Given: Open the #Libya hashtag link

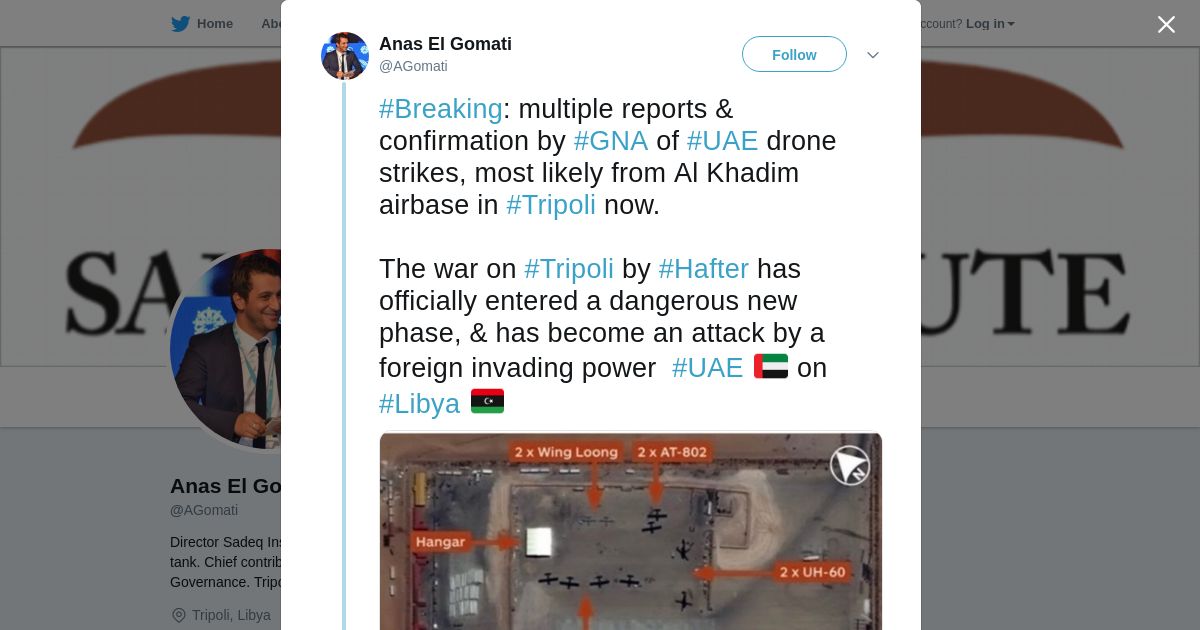Looking at the screenshot, I should coord(420,404).
